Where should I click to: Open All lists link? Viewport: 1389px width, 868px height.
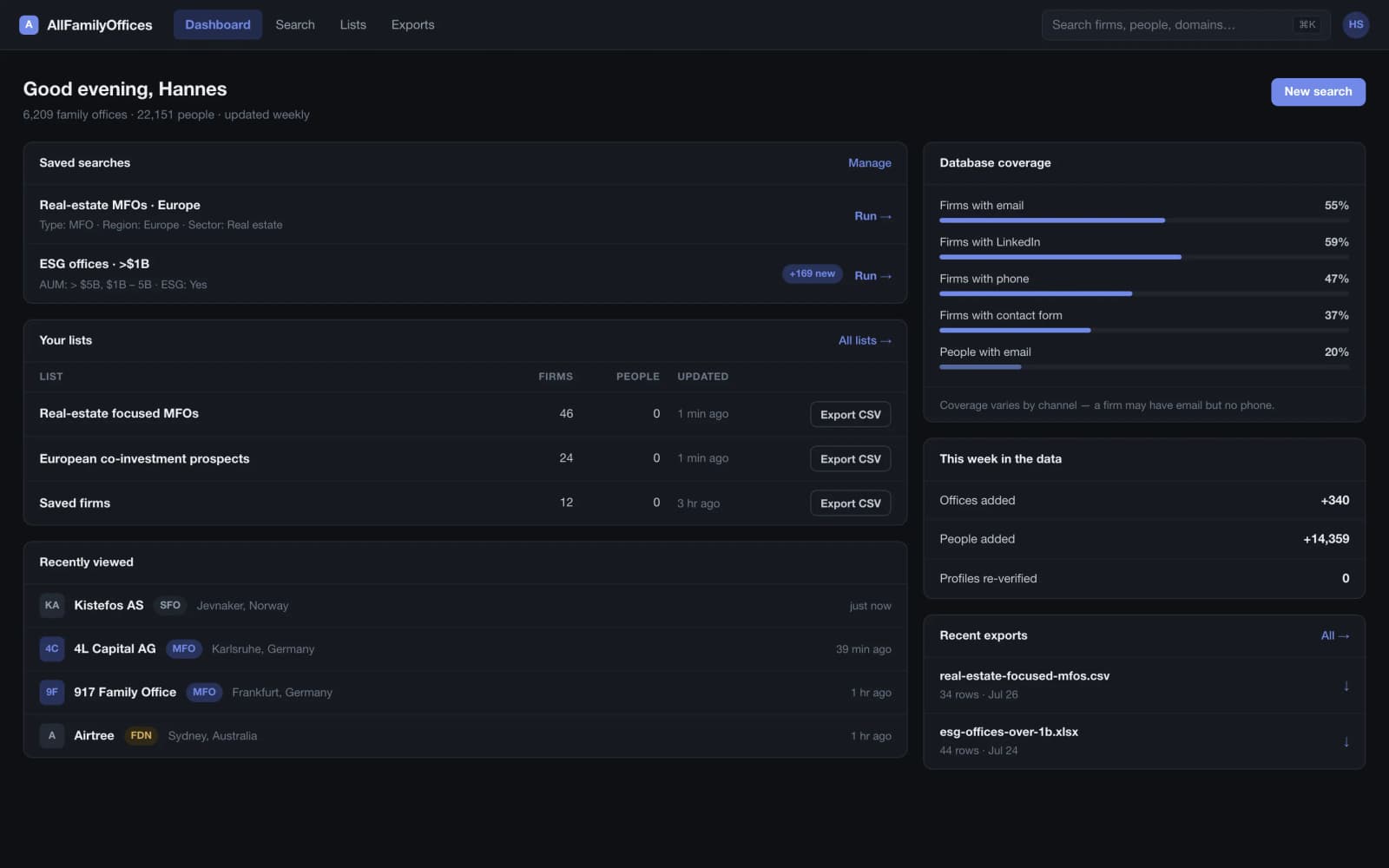point(865,340)
